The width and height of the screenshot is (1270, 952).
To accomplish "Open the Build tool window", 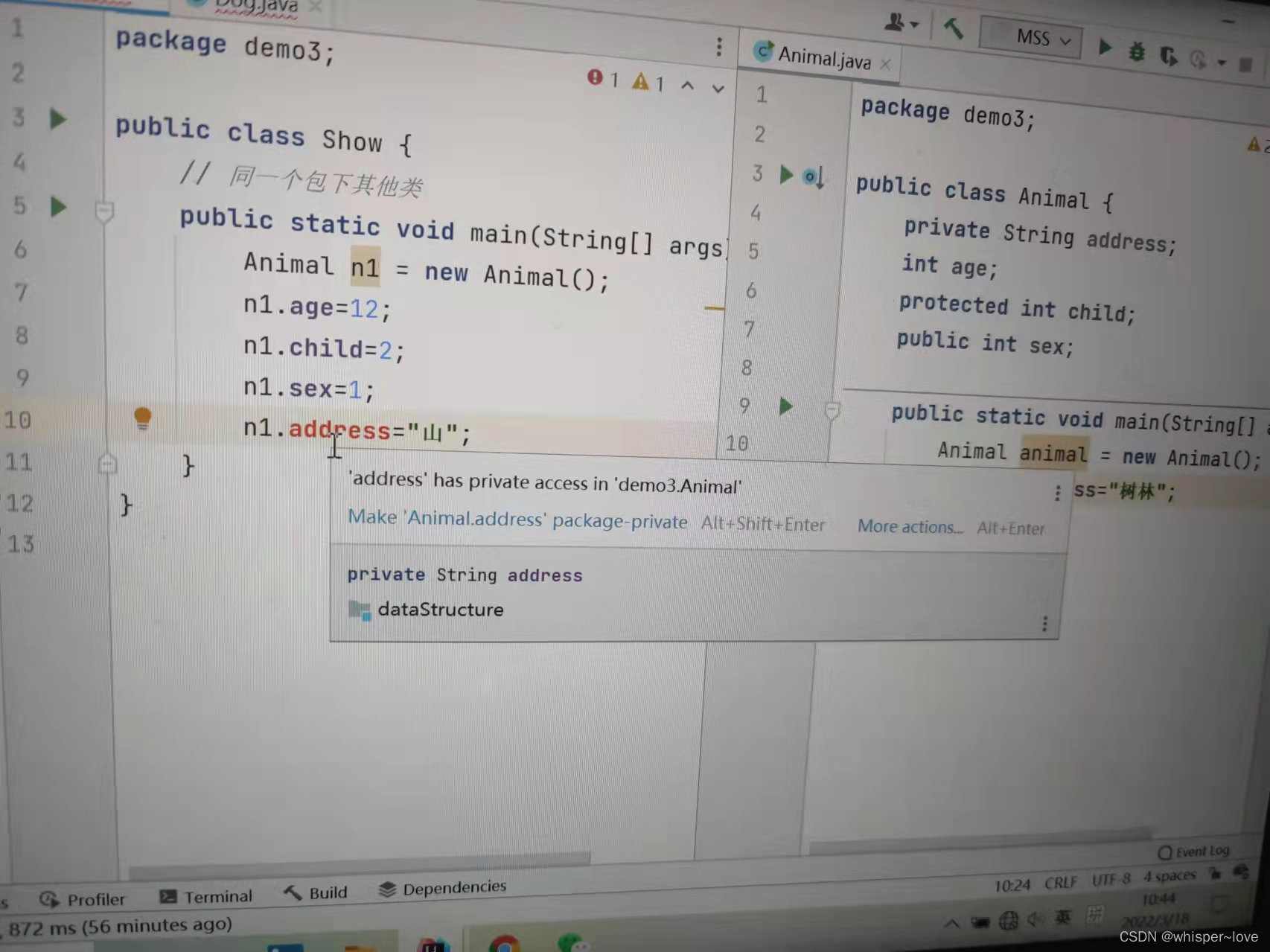I will pyautogui.click(x=316, y=892).
